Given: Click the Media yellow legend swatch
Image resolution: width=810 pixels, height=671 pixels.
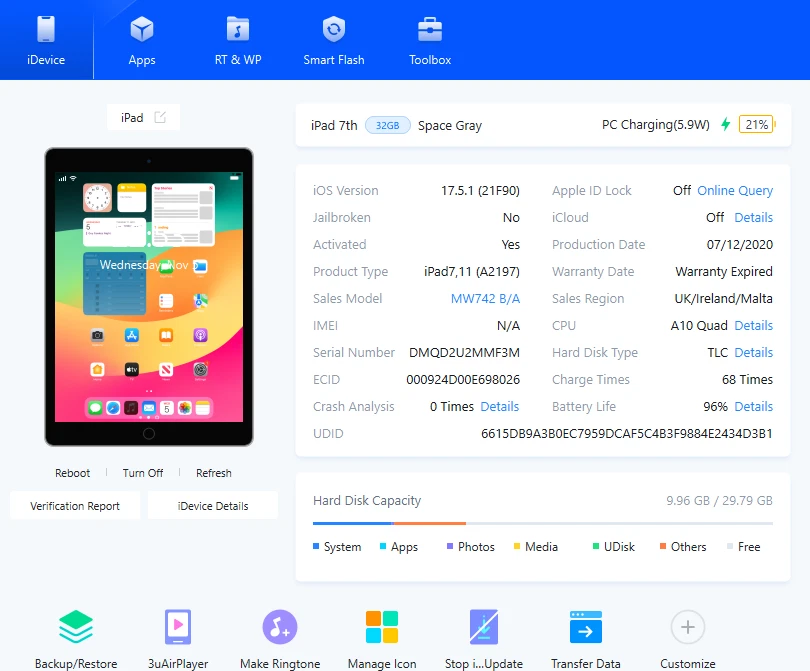Looking at the screenshot, I should pyautogui.click(x=517, y=546).
